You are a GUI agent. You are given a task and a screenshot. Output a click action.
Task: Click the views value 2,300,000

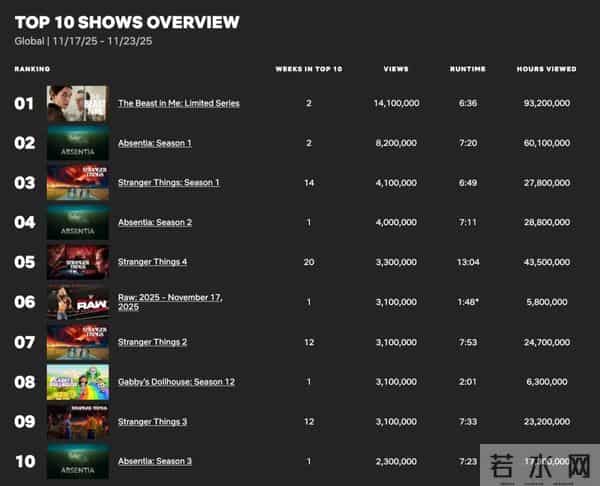396,462
